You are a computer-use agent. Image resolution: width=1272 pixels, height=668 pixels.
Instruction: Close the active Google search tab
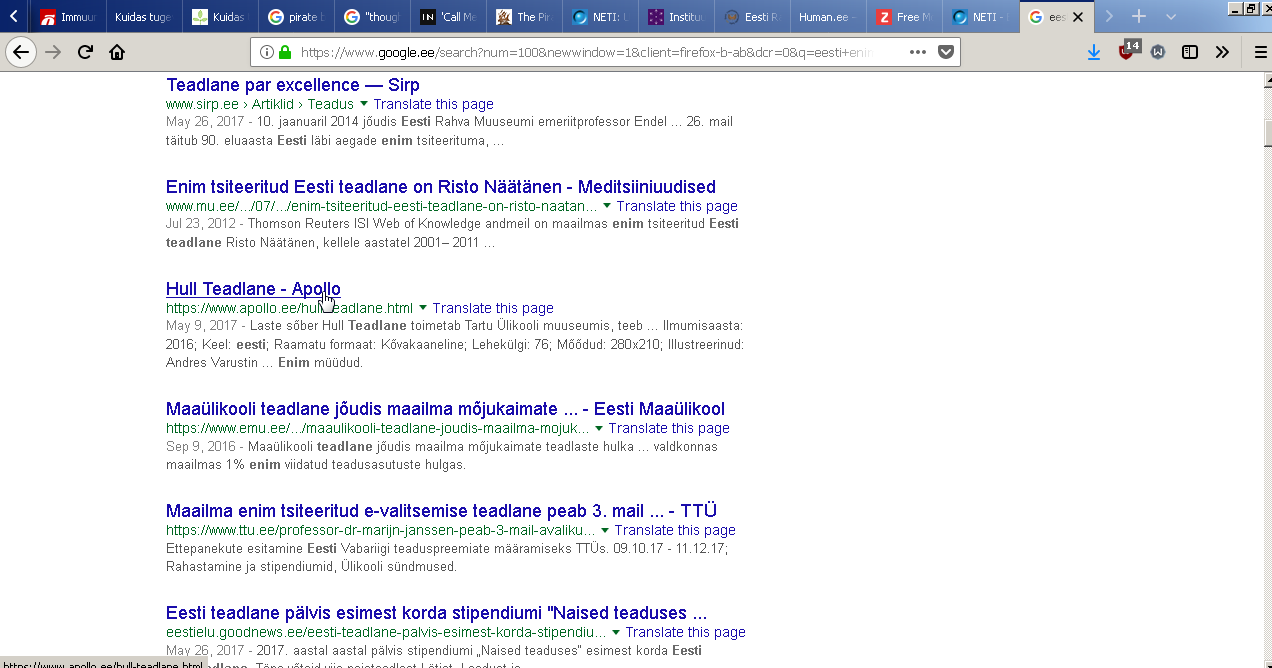(x=1078, y=17)
